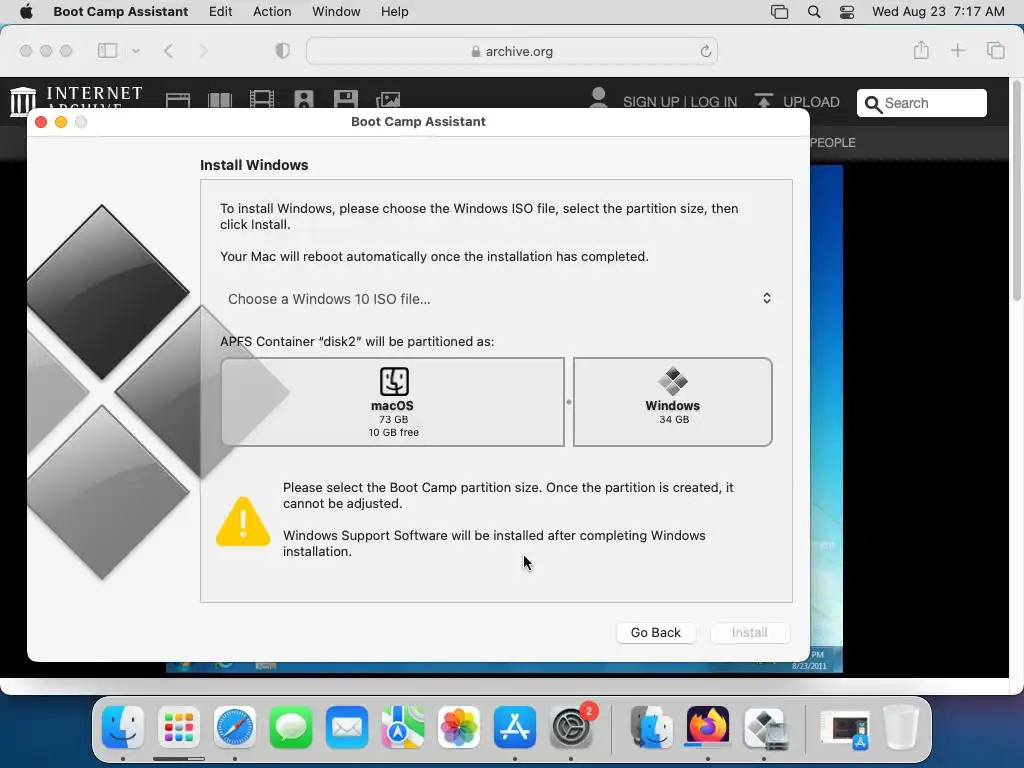Open a new Safari tab
Image resolution: width=1024 pixels, height=768 pixels.
coord(957,50)
